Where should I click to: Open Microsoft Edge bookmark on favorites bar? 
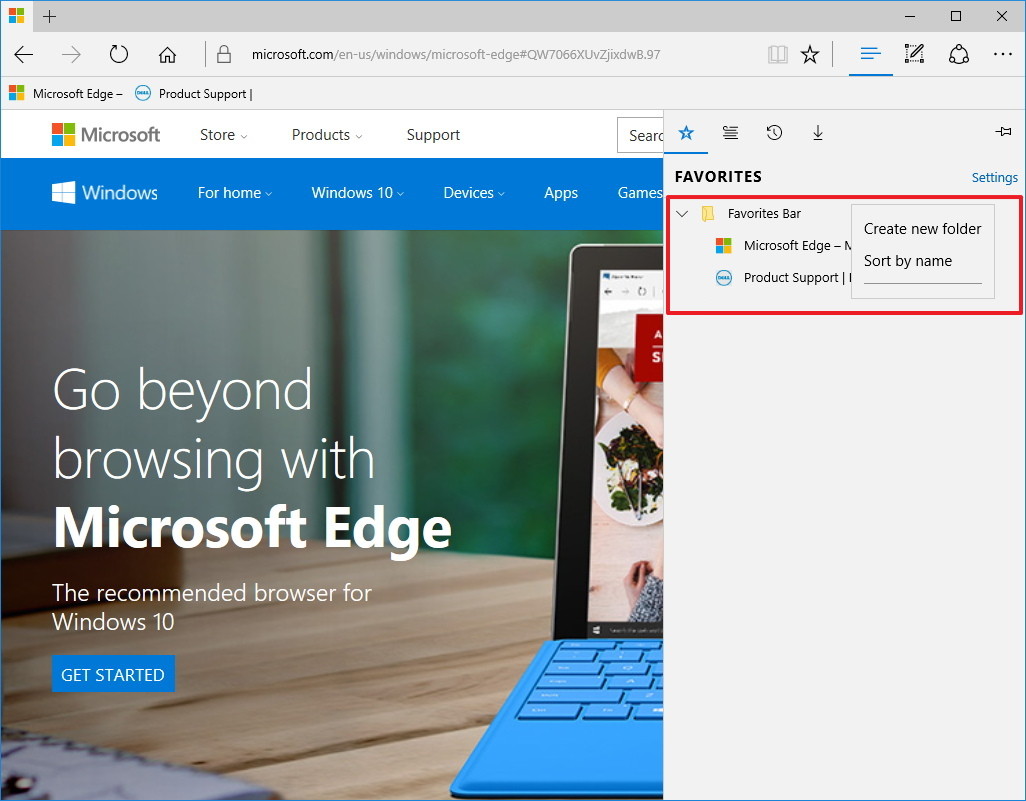click(65, 94)
